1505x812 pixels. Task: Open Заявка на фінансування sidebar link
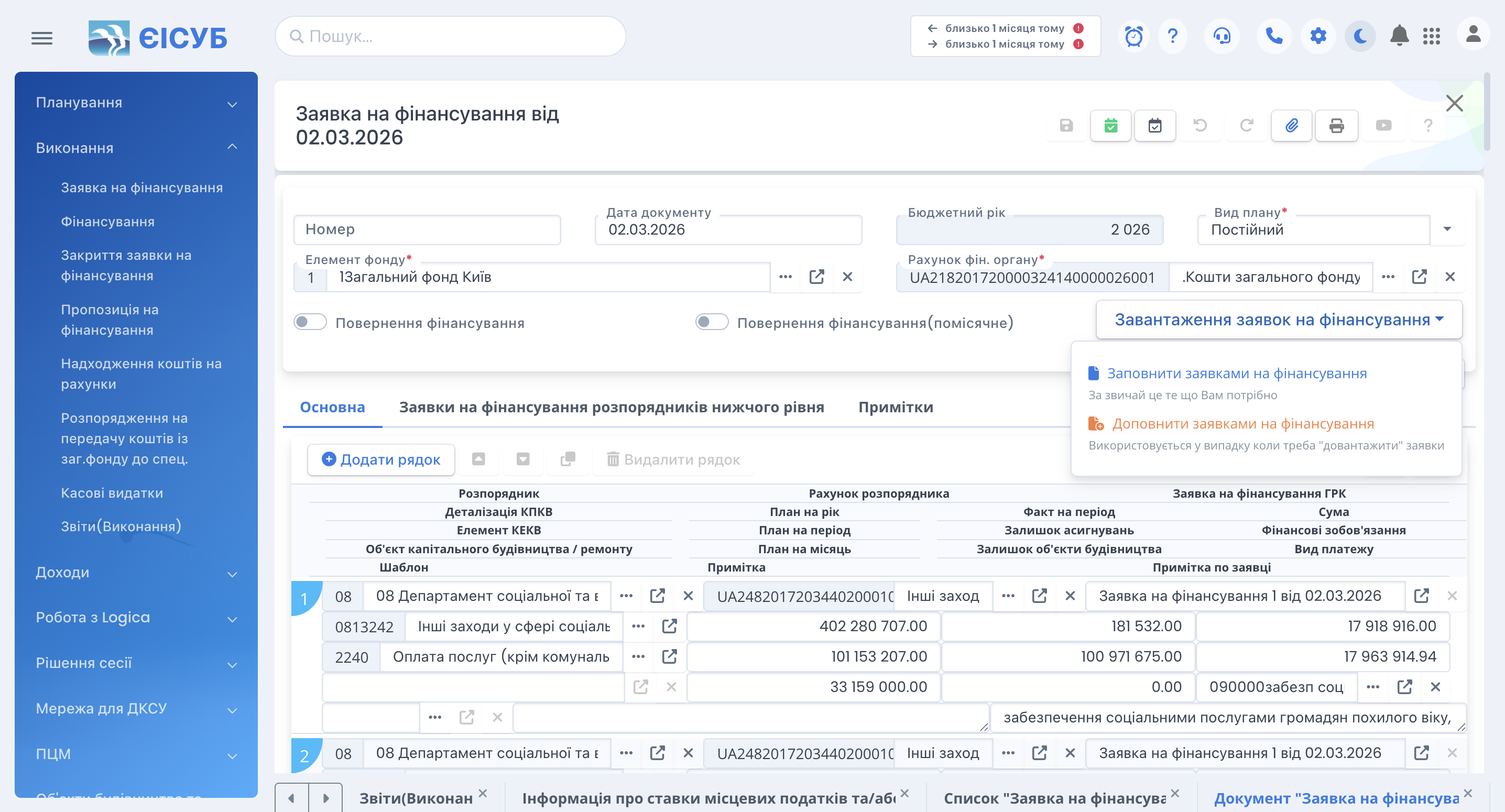click(142, 188)
